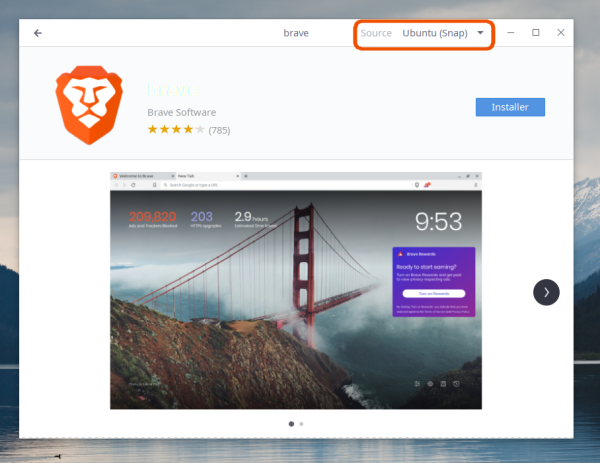600x463 pixels.
Task: Open the (785) reviews count
Action: pyautogui.click(x=219, y=130)
